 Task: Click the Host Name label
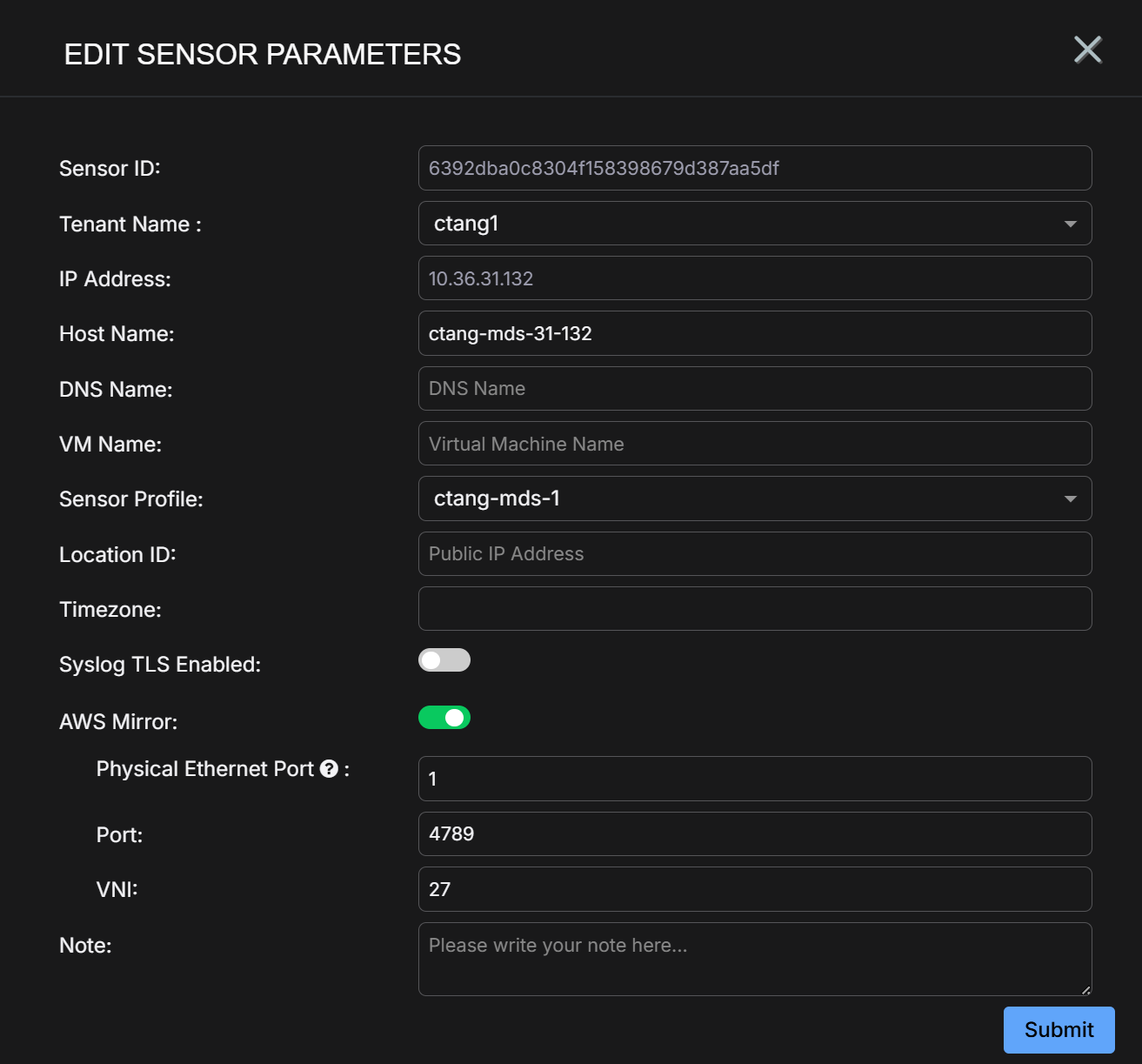[117, 334]
